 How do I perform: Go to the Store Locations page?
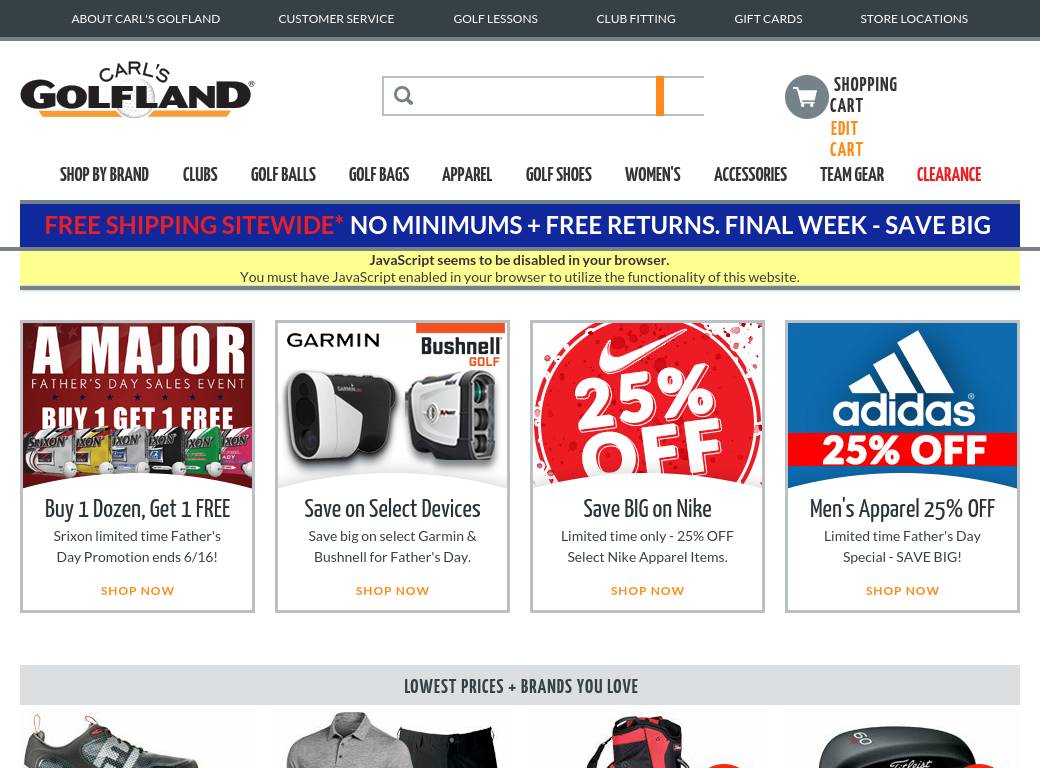914,19
